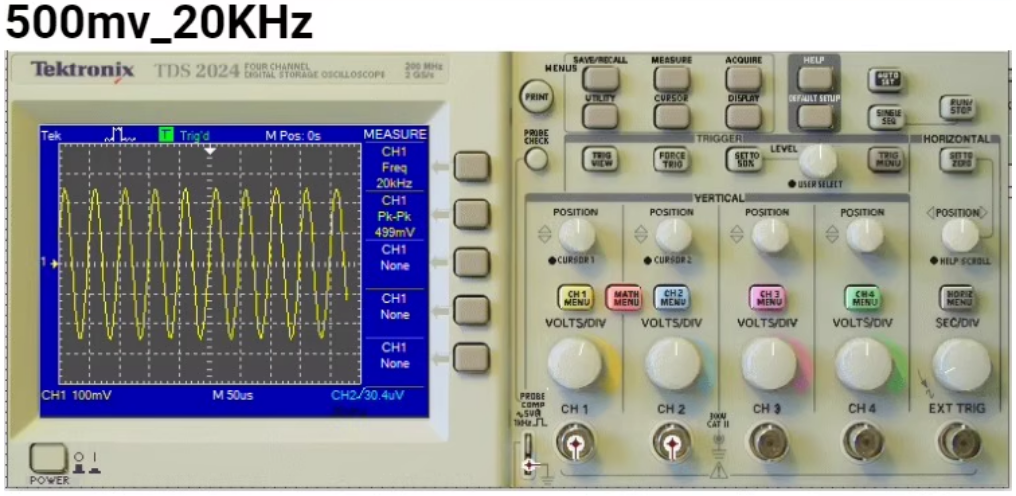Open the MEASURE menu
The width and height of the screenshot is (1016, 496).
pyautogui.click(x=671, y=78)
